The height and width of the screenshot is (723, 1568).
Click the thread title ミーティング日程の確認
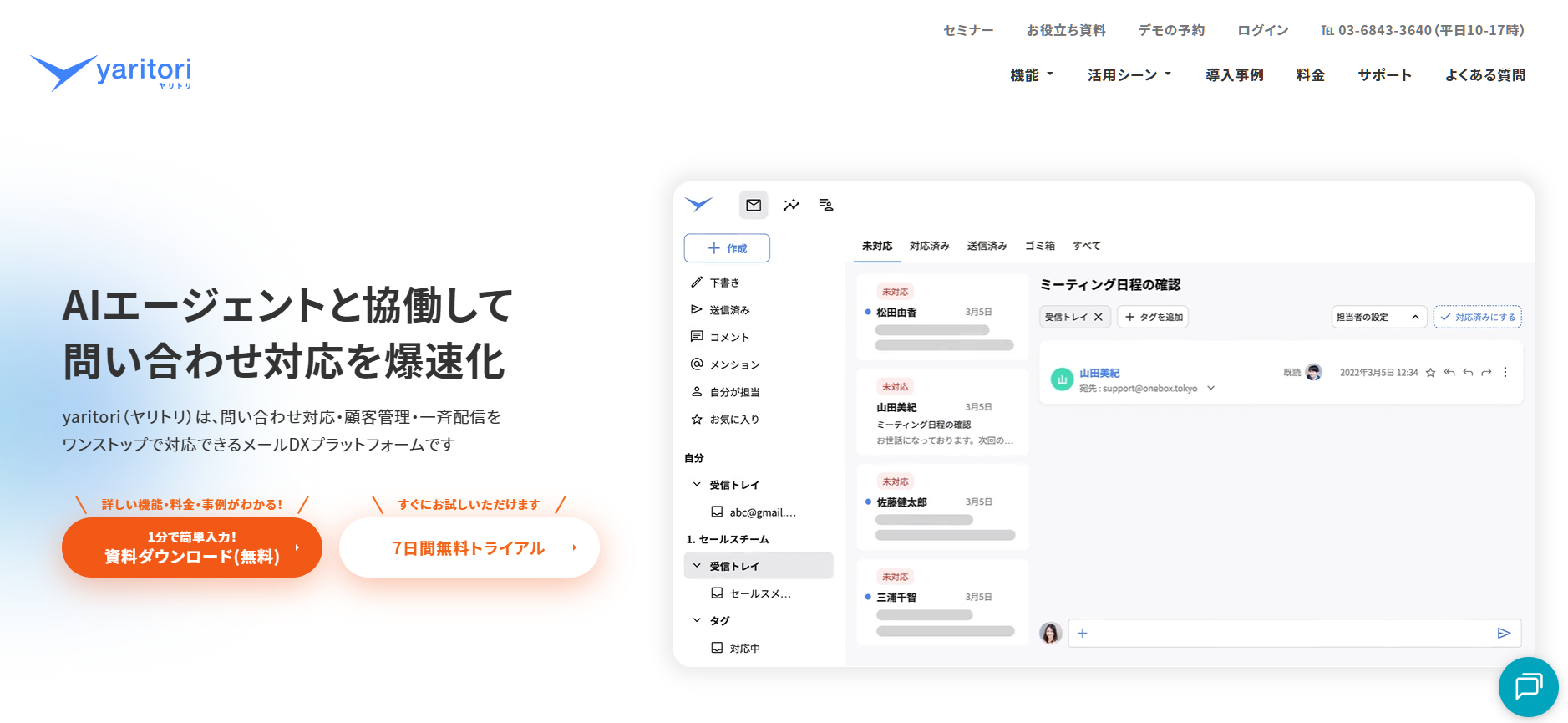(1109, 284)
